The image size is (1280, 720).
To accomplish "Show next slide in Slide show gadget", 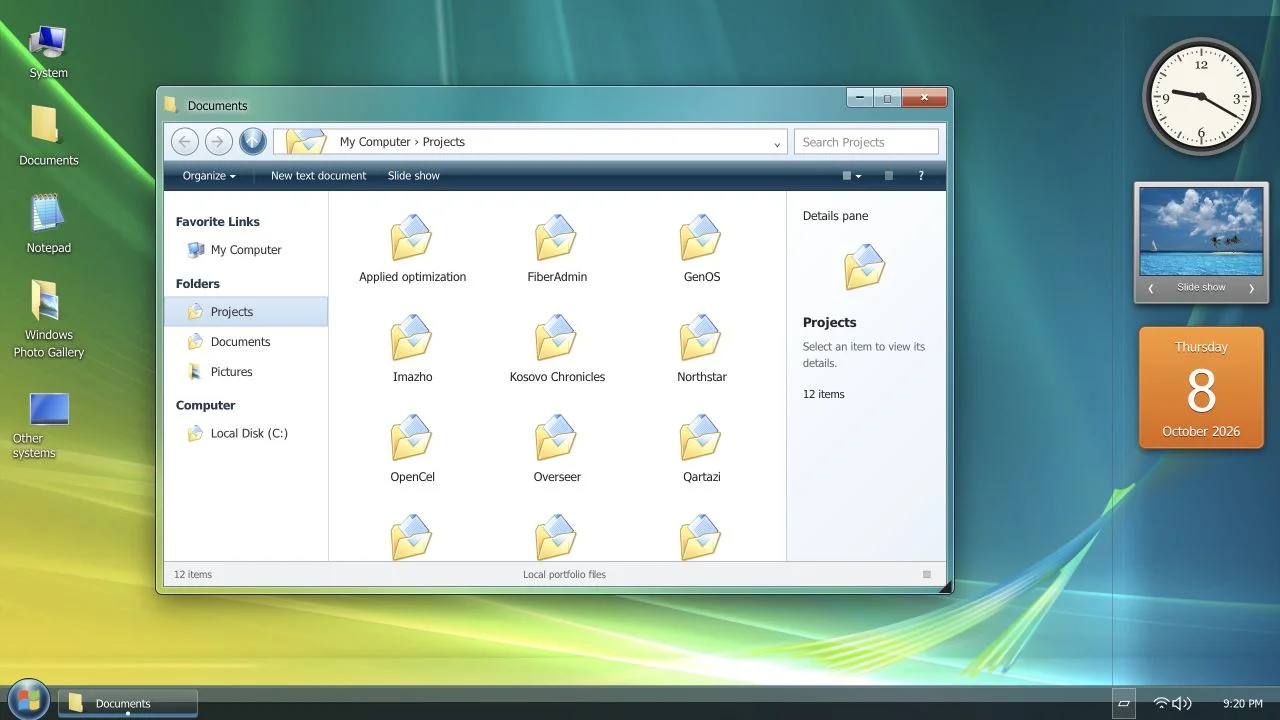I will [x=1251, y=288].
